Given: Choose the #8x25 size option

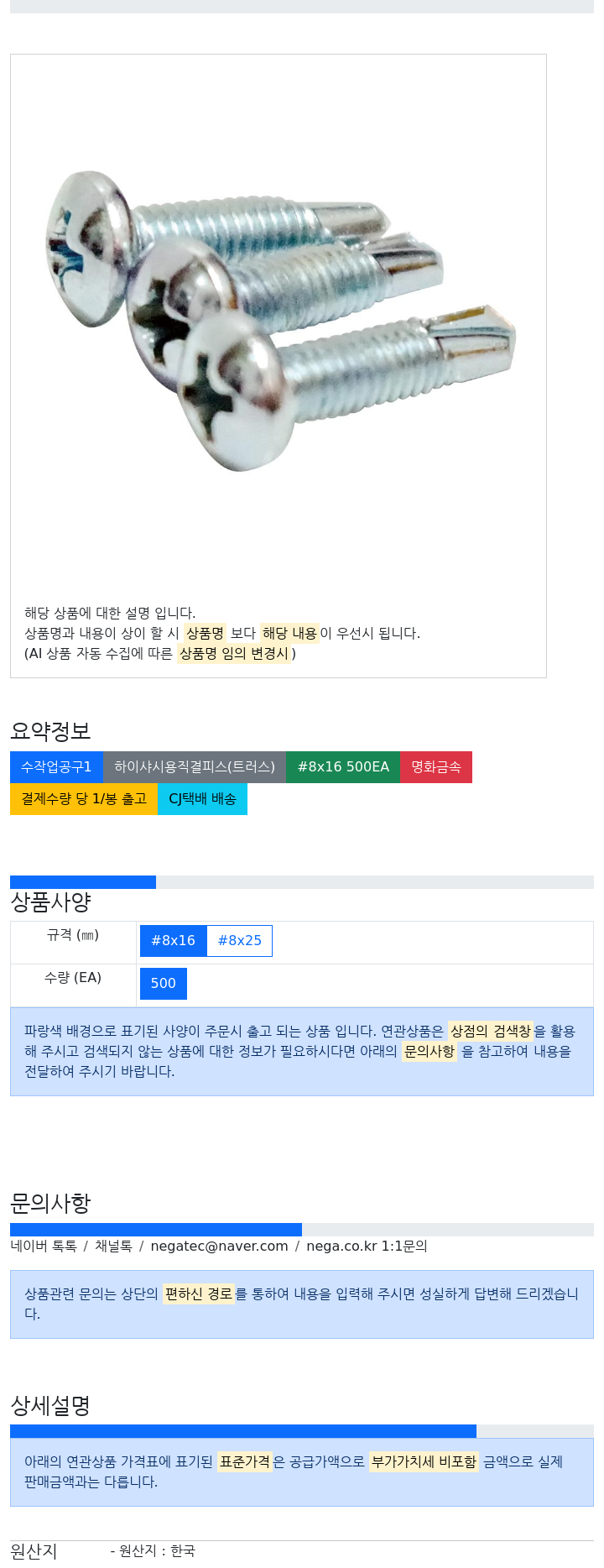Looking at the screenshot, I should 240,941.
